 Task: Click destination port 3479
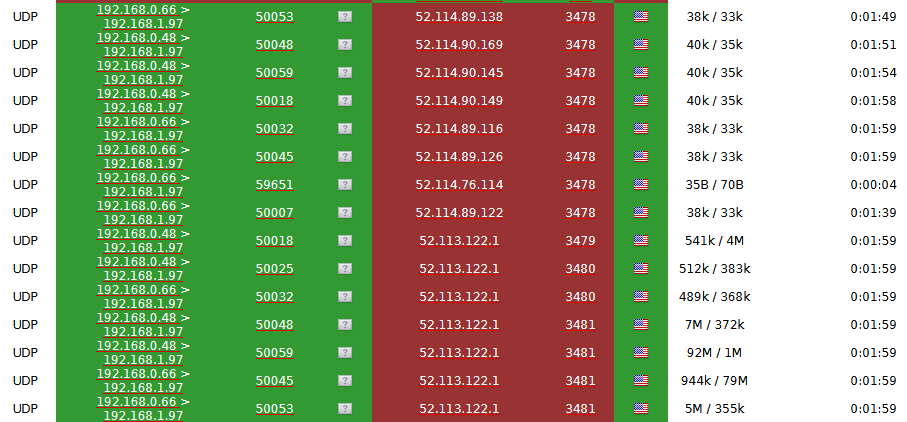(580, 241)
